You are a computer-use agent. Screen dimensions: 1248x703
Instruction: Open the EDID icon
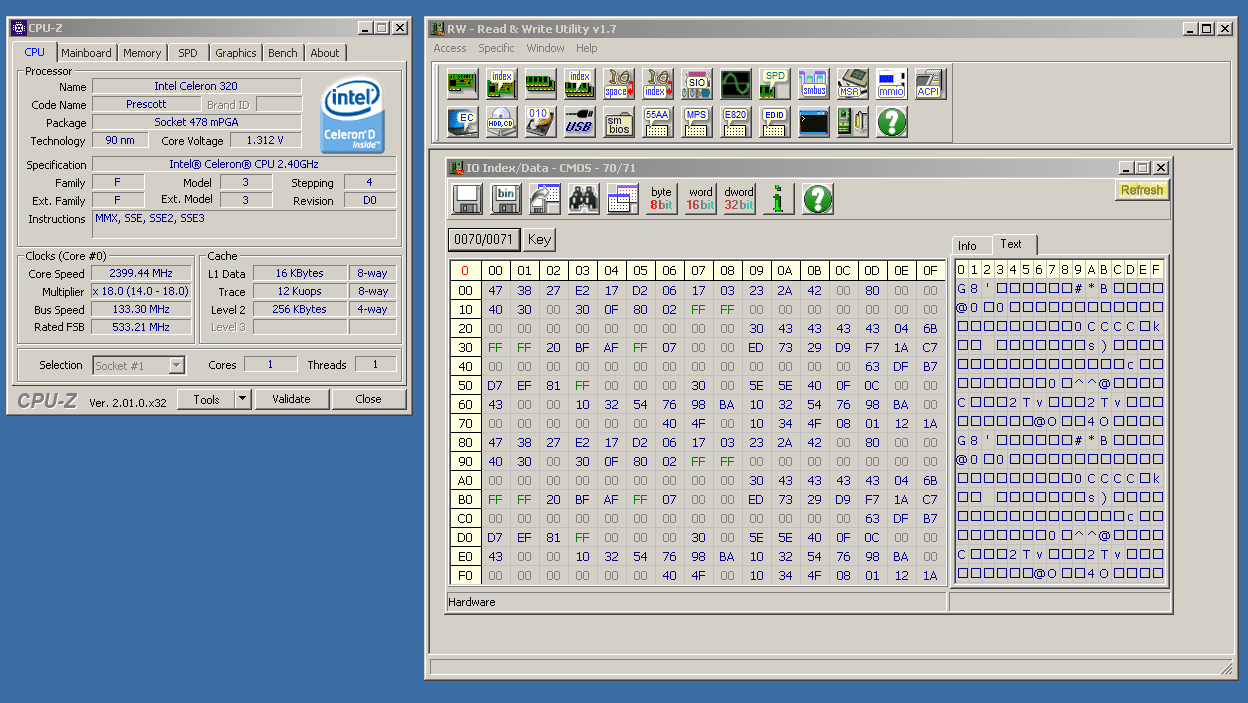(774, 122)
